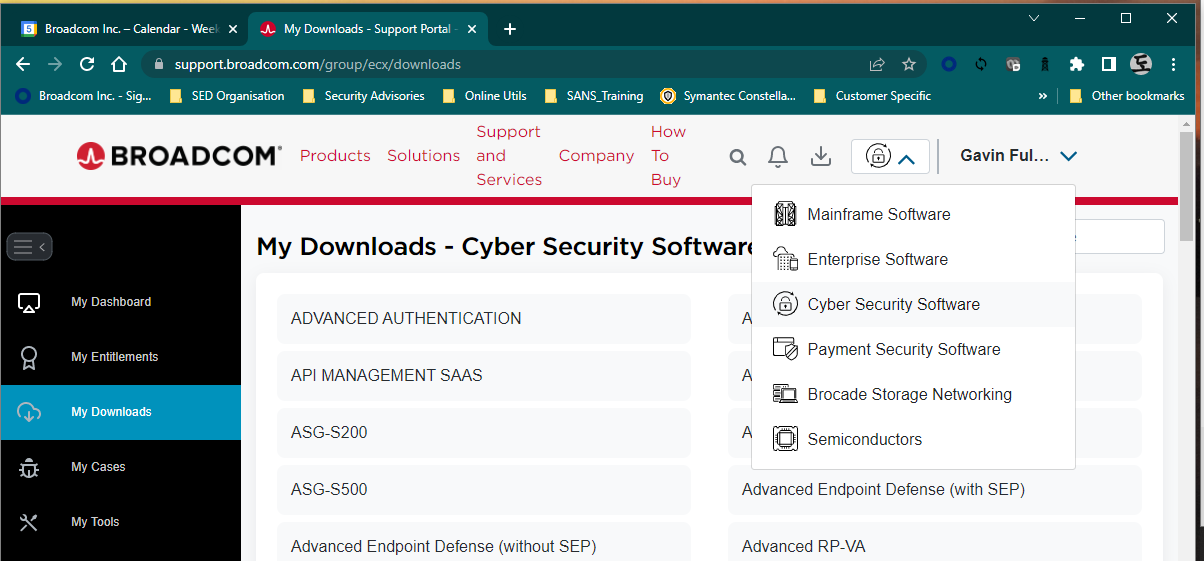This screenshot has height=561, width=1204.
Task: Open the Security Advisories bookmark folder
Action: coord(363,96)
